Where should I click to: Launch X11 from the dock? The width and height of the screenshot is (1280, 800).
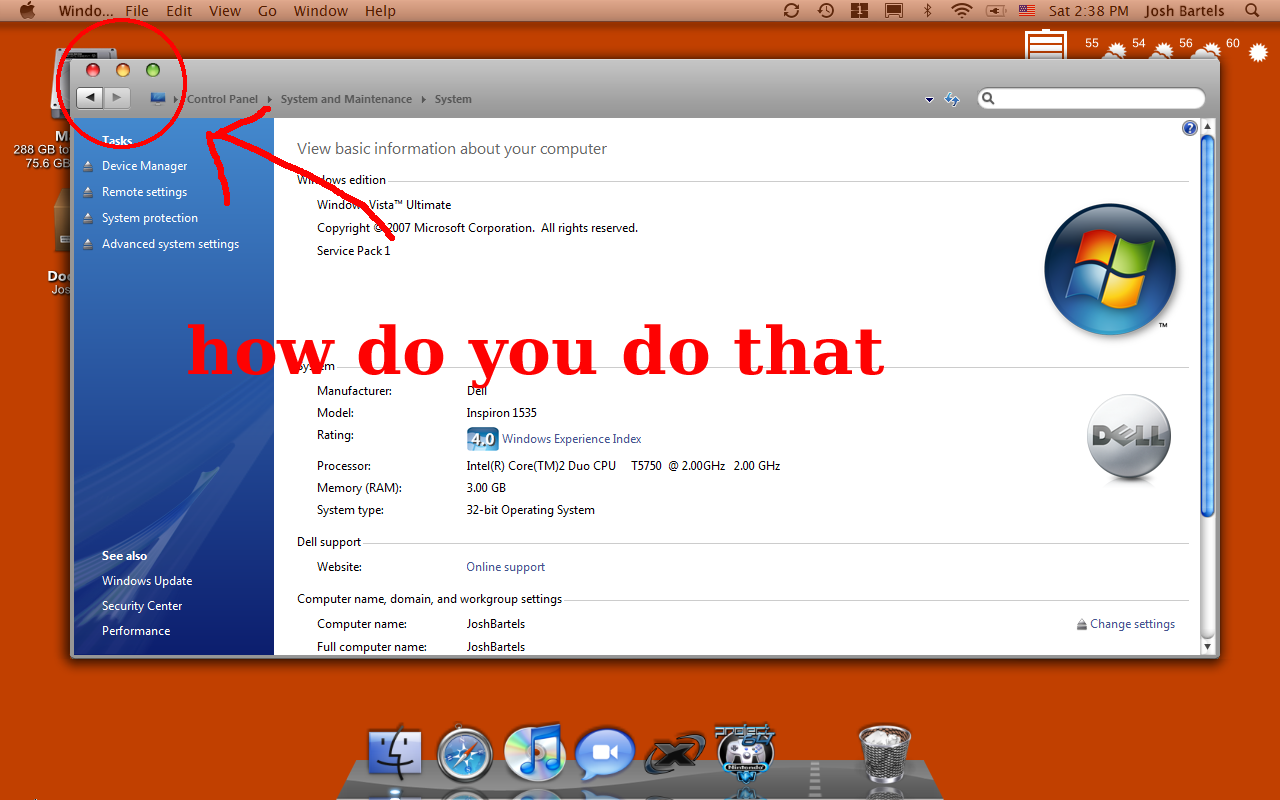674,755
